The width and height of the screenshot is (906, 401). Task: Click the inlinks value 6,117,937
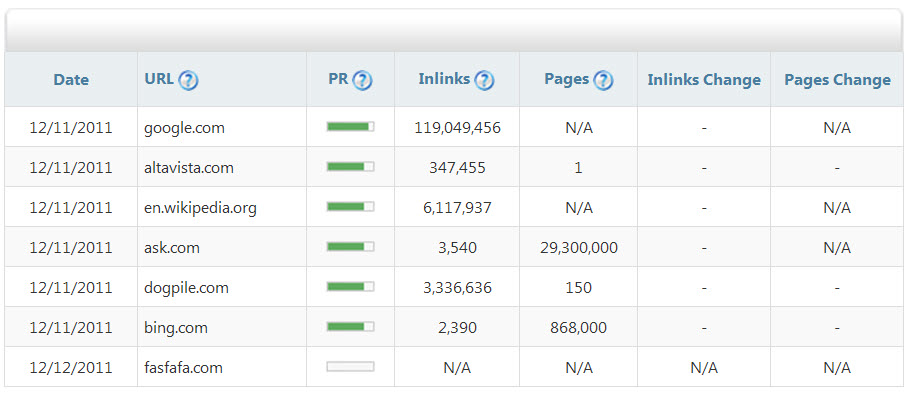tap(458, 208)
